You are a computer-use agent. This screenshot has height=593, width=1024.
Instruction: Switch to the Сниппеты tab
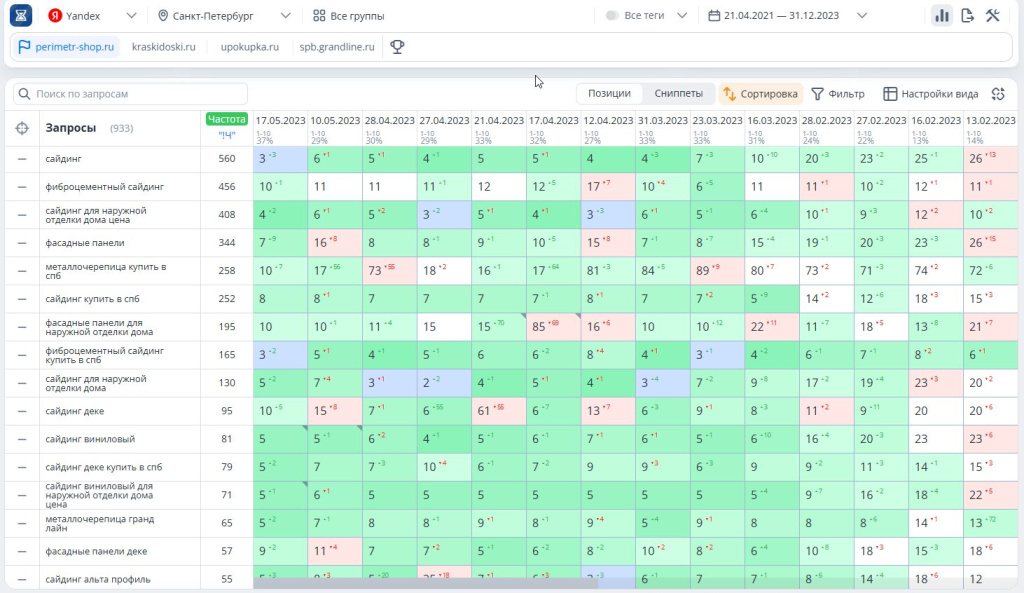[678, 94]
